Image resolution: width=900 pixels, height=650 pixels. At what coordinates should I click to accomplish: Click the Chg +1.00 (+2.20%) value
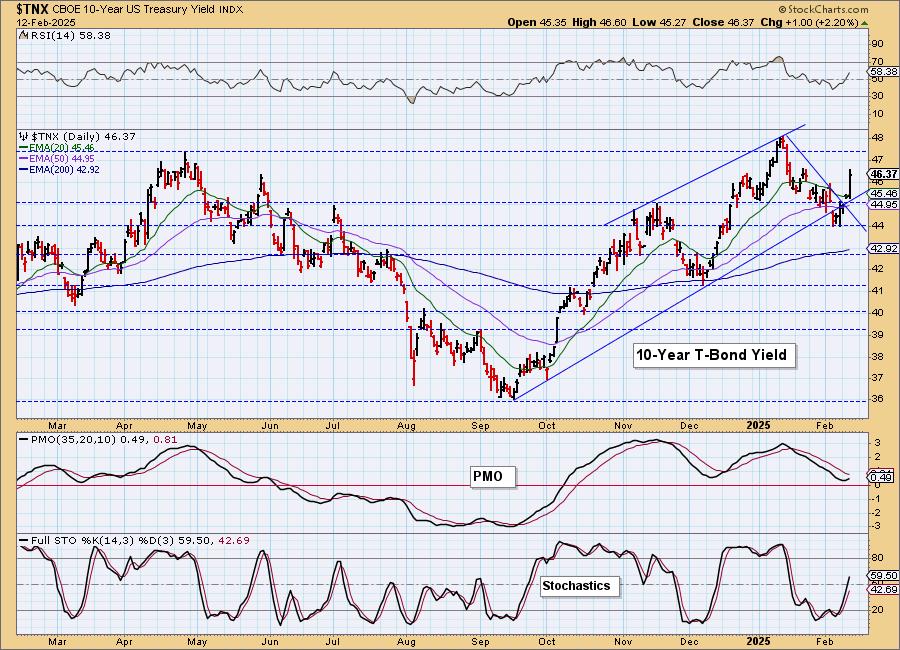coord(809,22)
